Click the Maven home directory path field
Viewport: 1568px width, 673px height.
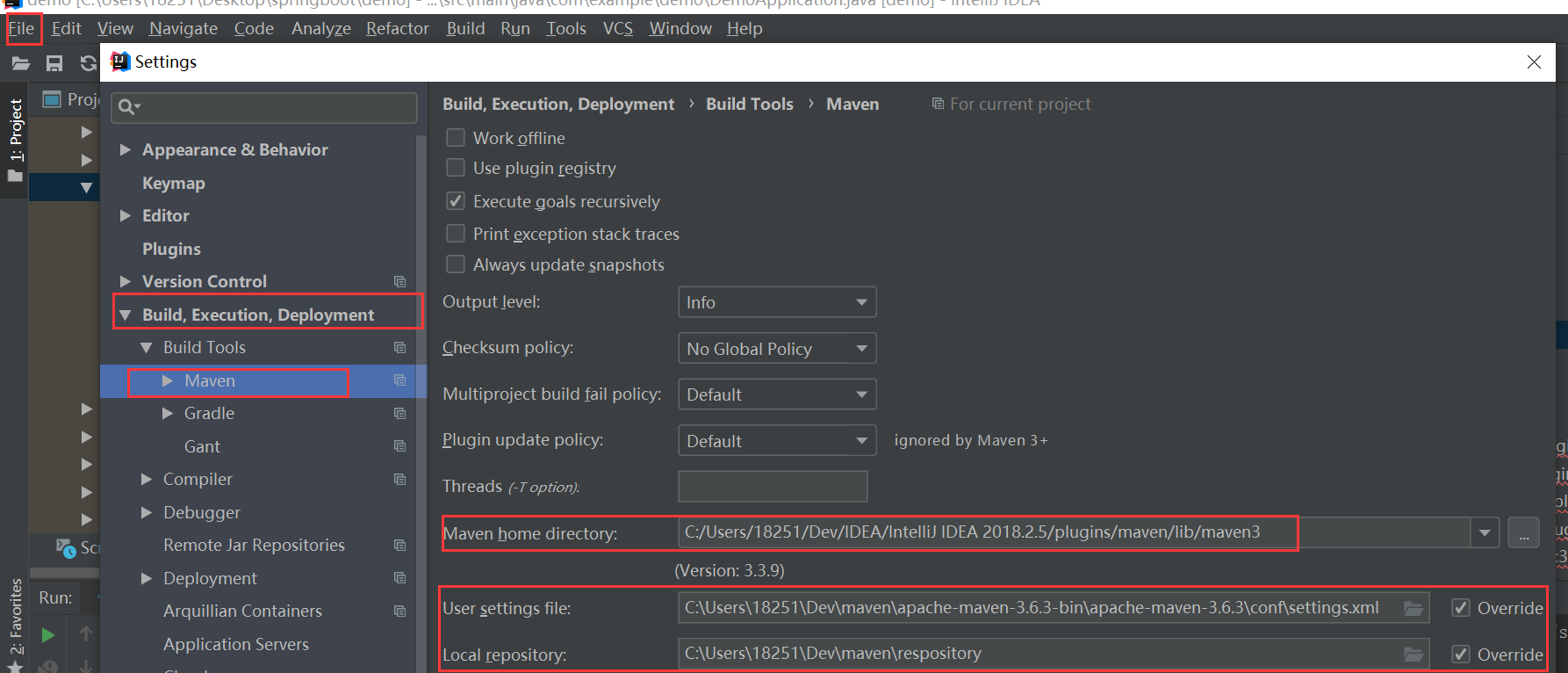point(1075,532)
